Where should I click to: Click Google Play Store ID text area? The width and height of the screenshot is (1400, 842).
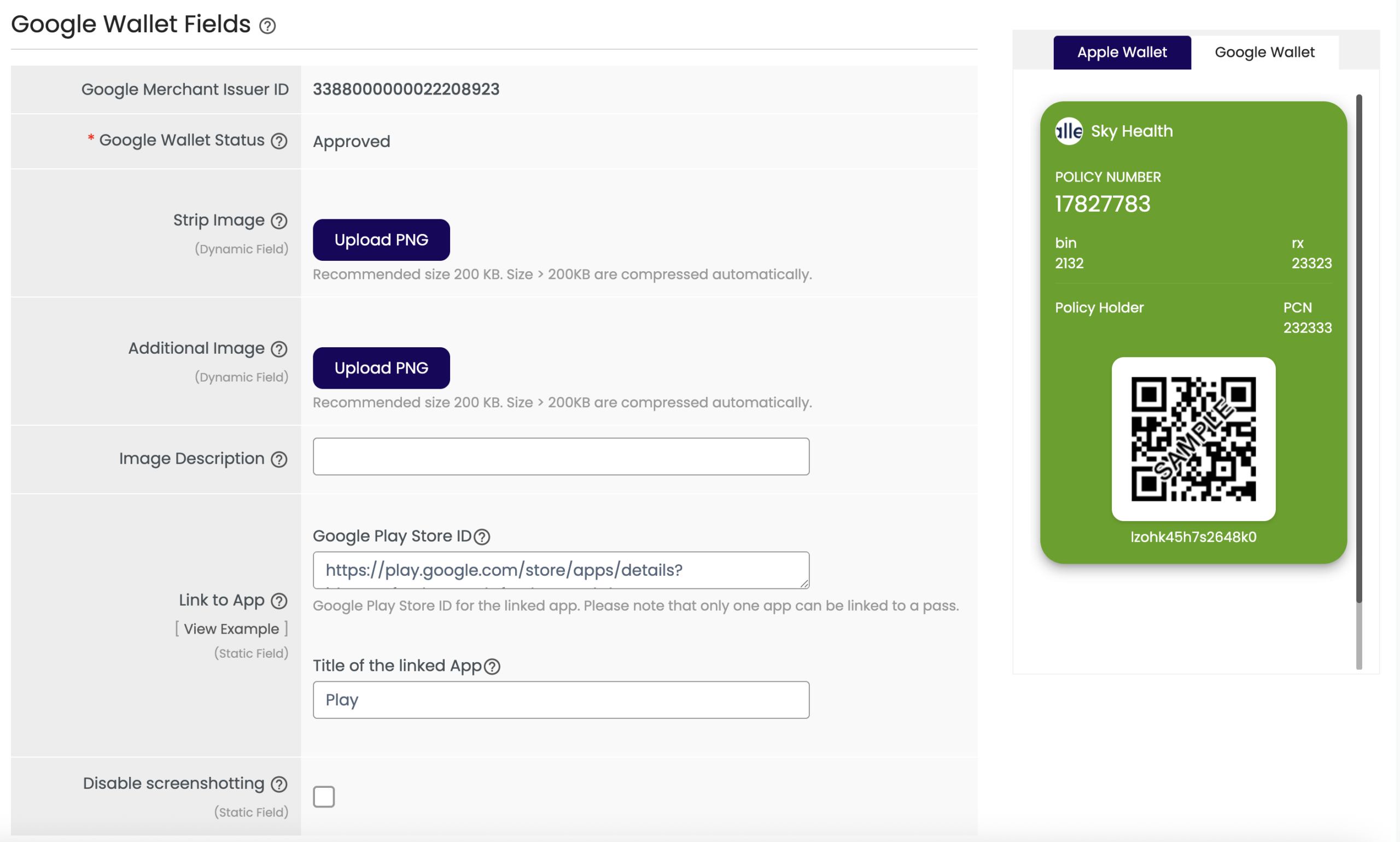pyautogui.click(x=561, y=570)
